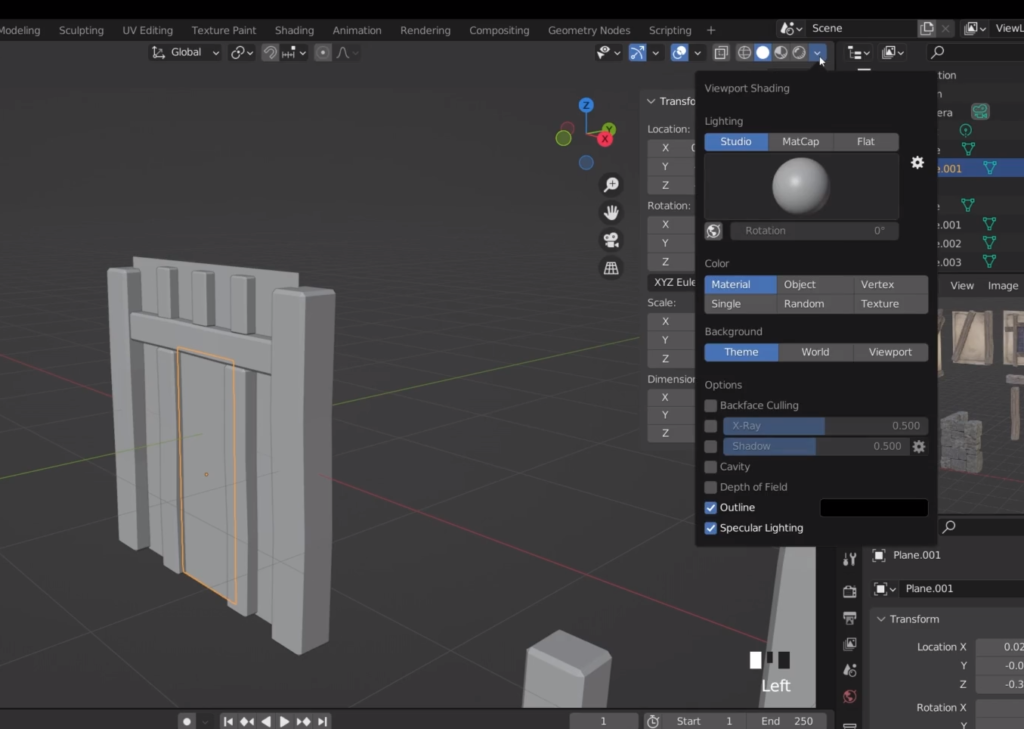Image resolution: width=1024 pixels, height=729 pixels.
Task: Enable Depth of Field checkbox
Action: click(x=711, y=487)
